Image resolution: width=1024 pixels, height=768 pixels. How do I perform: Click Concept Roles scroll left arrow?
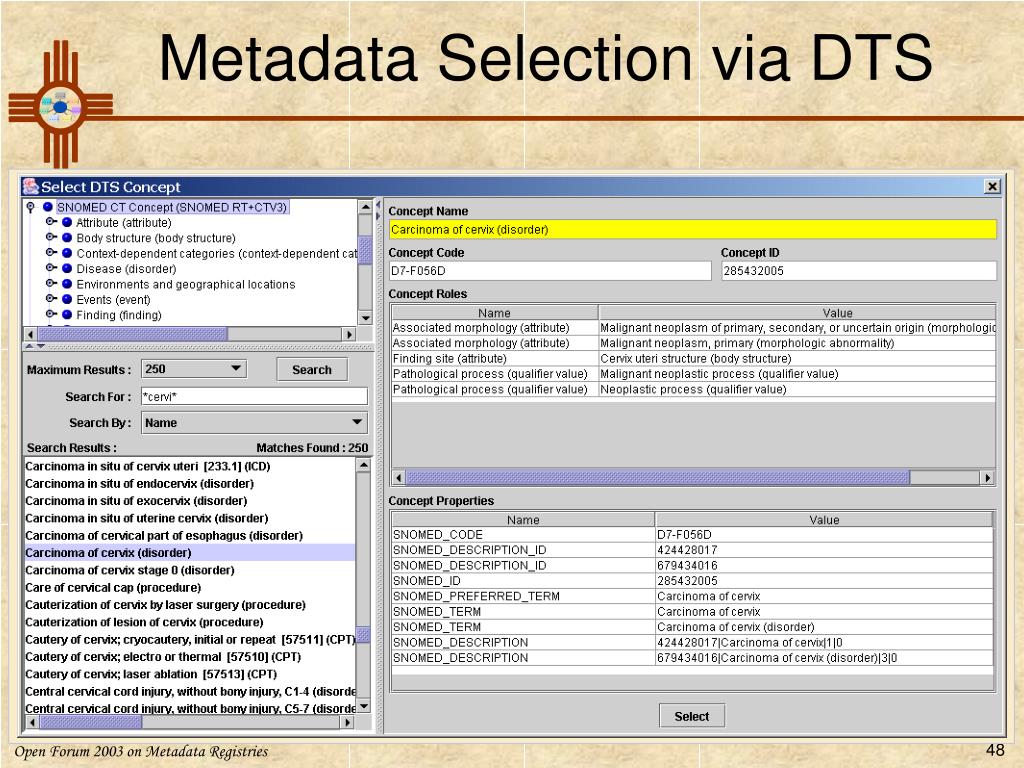(398, 478)
